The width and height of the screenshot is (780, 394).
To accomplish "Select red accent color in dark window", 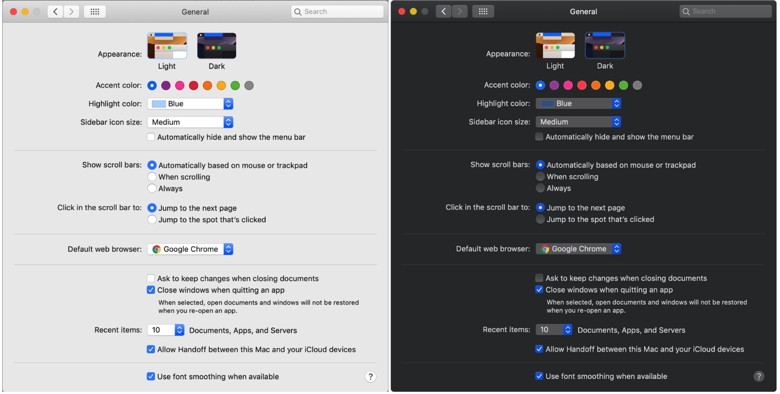I will pos(582,85).
